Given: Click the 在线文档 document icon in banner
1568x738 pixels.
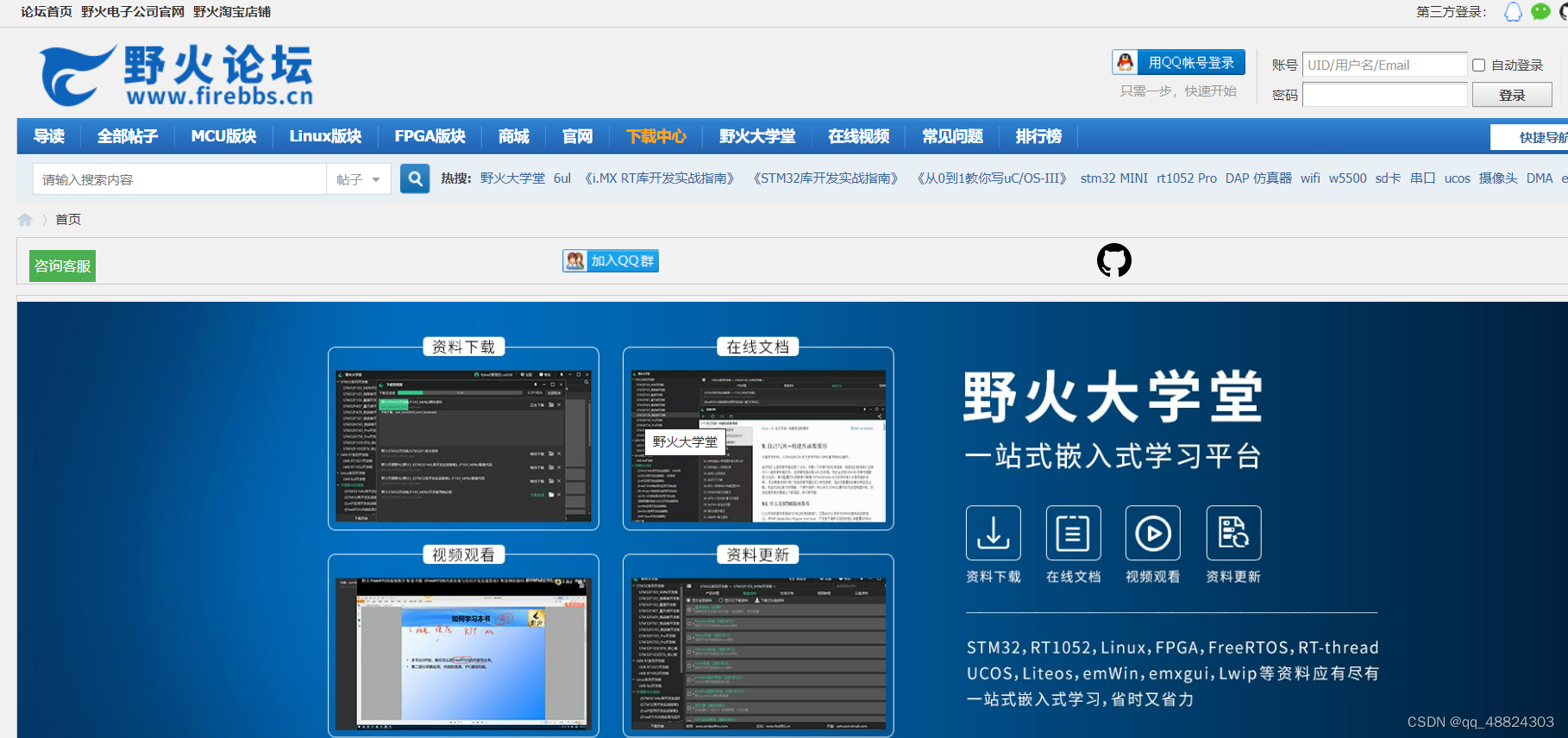Looking at the screenshot, I should coord(1073,533).
